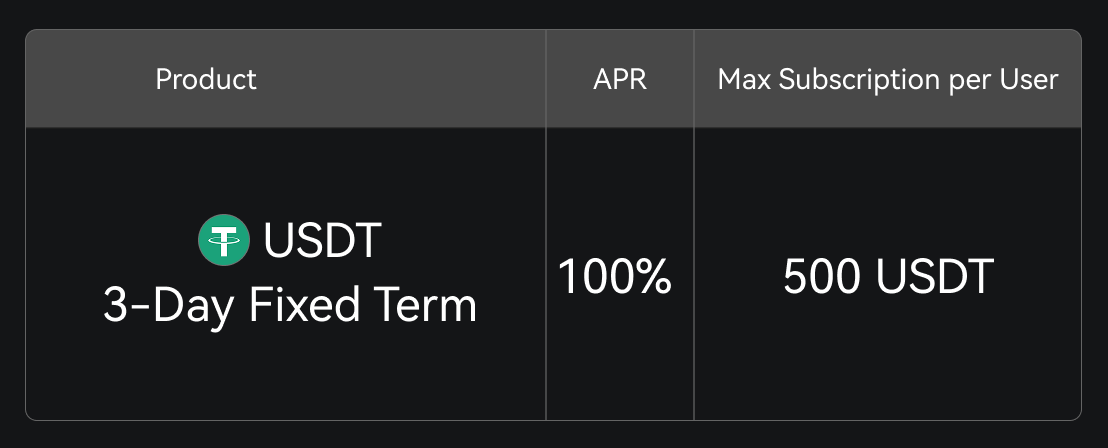Click the Max Subscription per User header

(x=888, y=79)
